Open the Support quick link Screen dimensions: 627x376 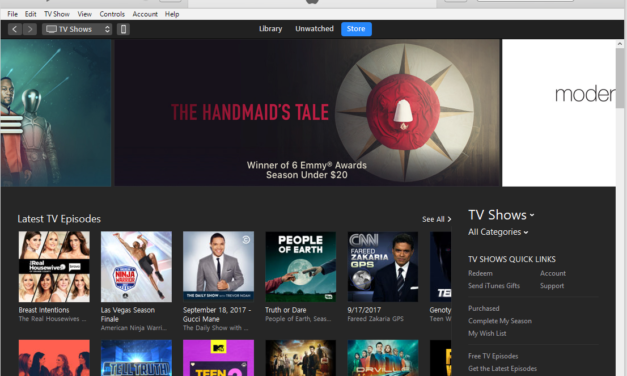(552, 286)
